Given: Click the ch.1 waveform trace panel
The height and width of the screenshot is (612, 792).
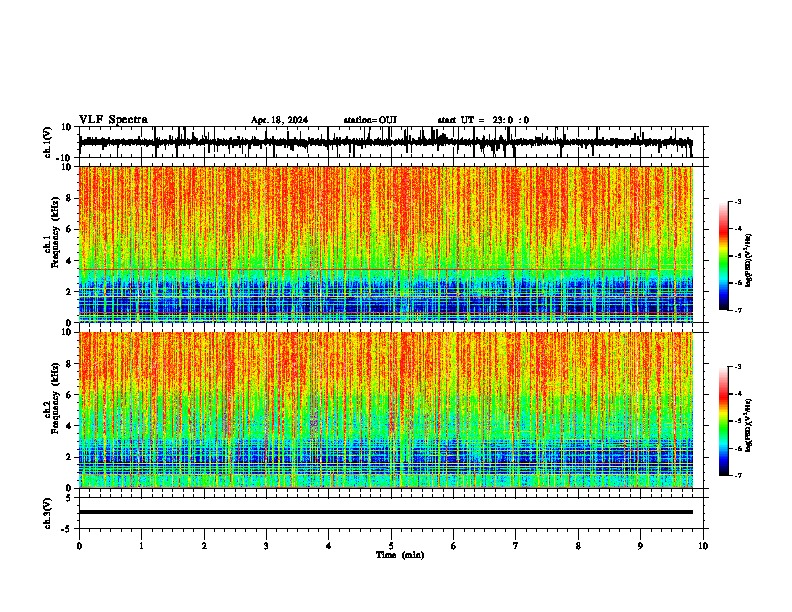Looking at the screenshot, I should pyautogui.click(x=391, y=142).
